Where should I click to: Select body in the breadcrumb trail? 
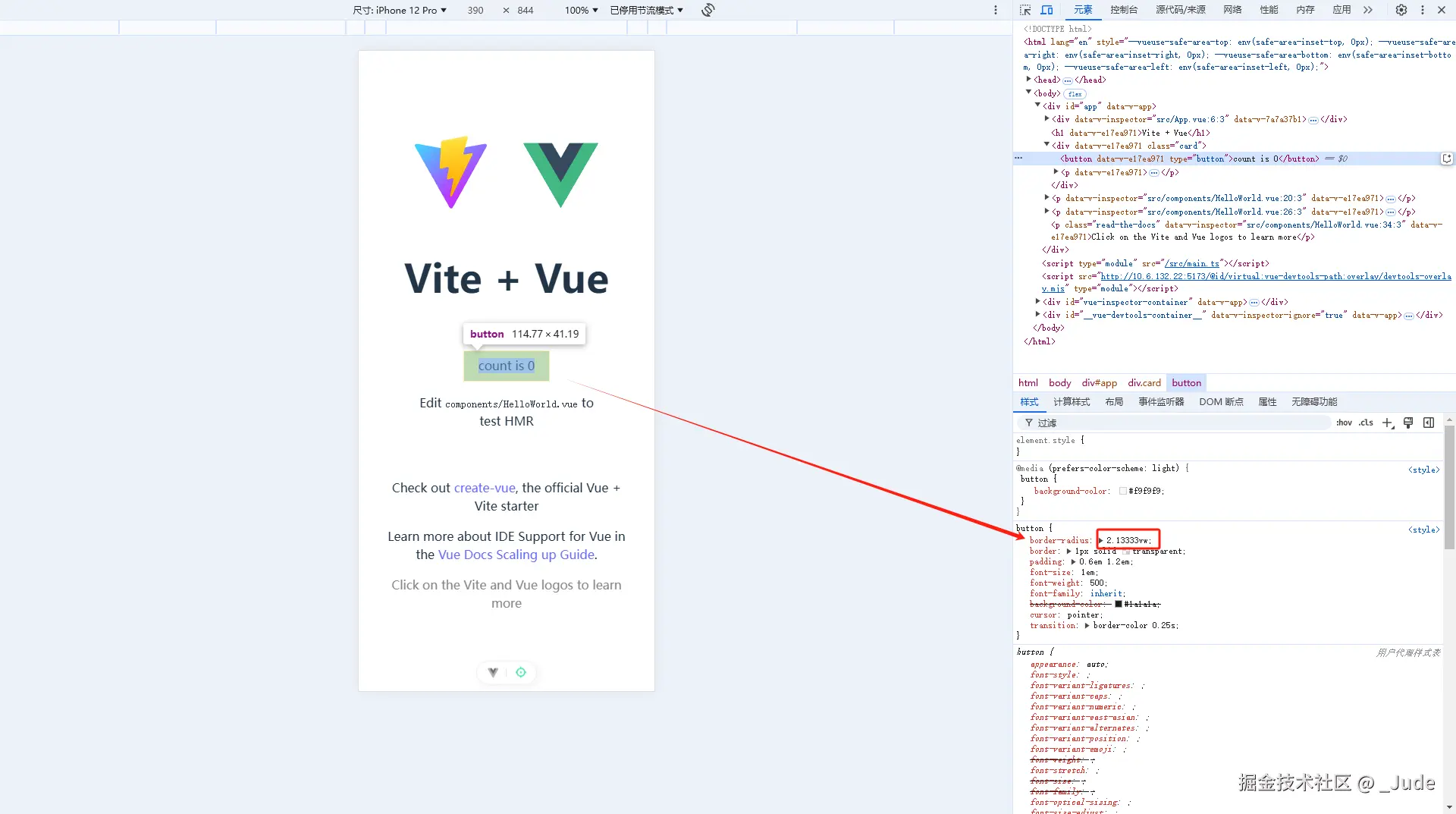pyautogui.click(x=1060, y=383)
